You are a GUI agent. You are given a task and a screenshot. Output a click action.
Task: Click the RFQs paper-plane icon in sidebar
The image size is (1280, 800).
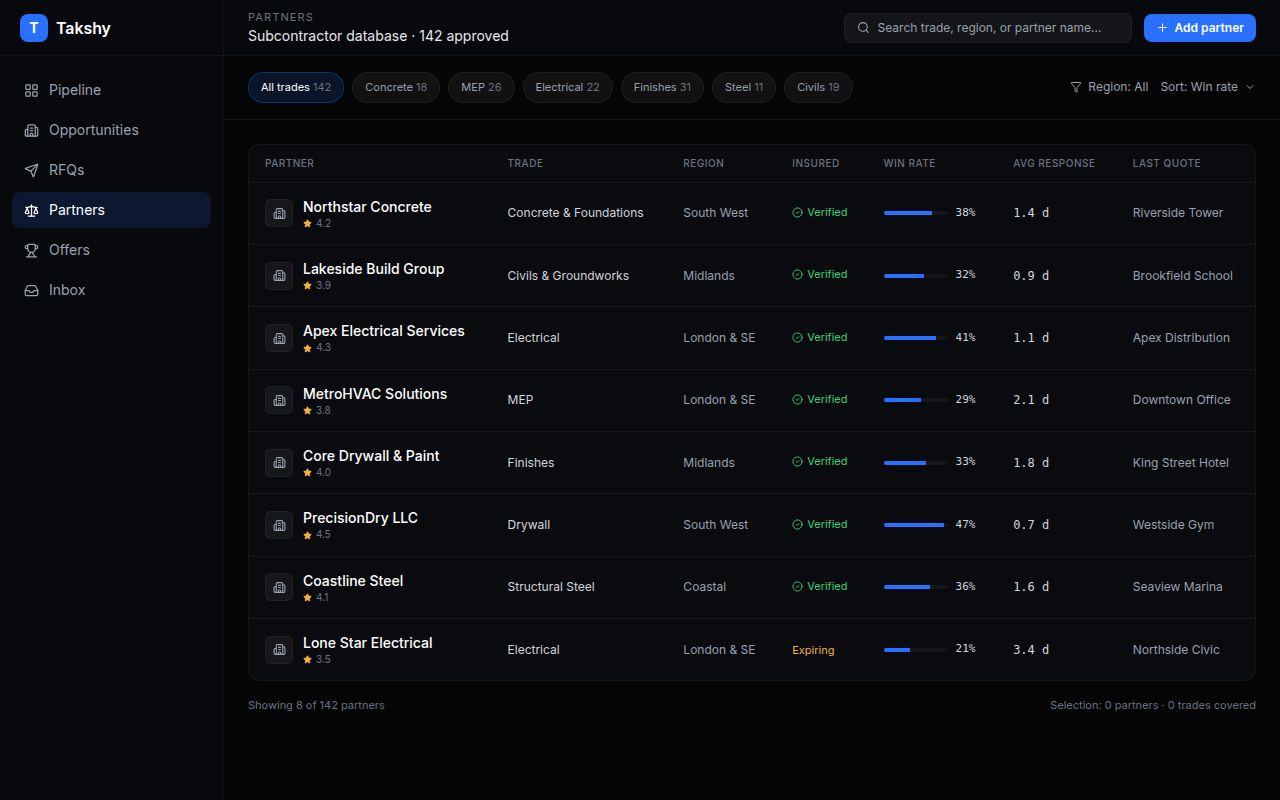click(x=31, y=170)
